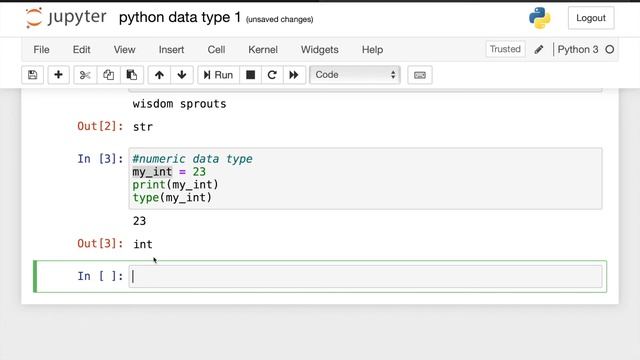Copy selected cells icon
Viewport: 640px width, 360px height.
pyautogui.click(x=108, y=75)
